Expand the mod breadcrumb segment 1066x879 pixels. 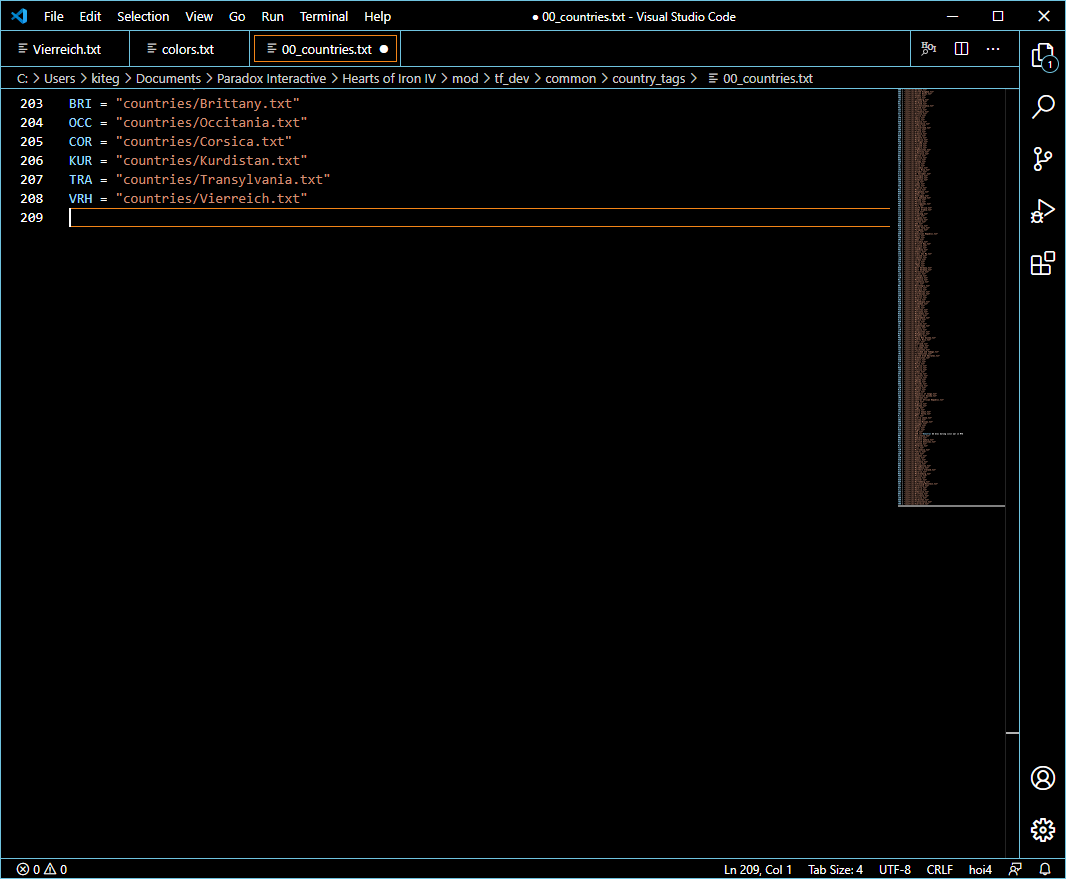pyautogui.click(x=465, y=78)
